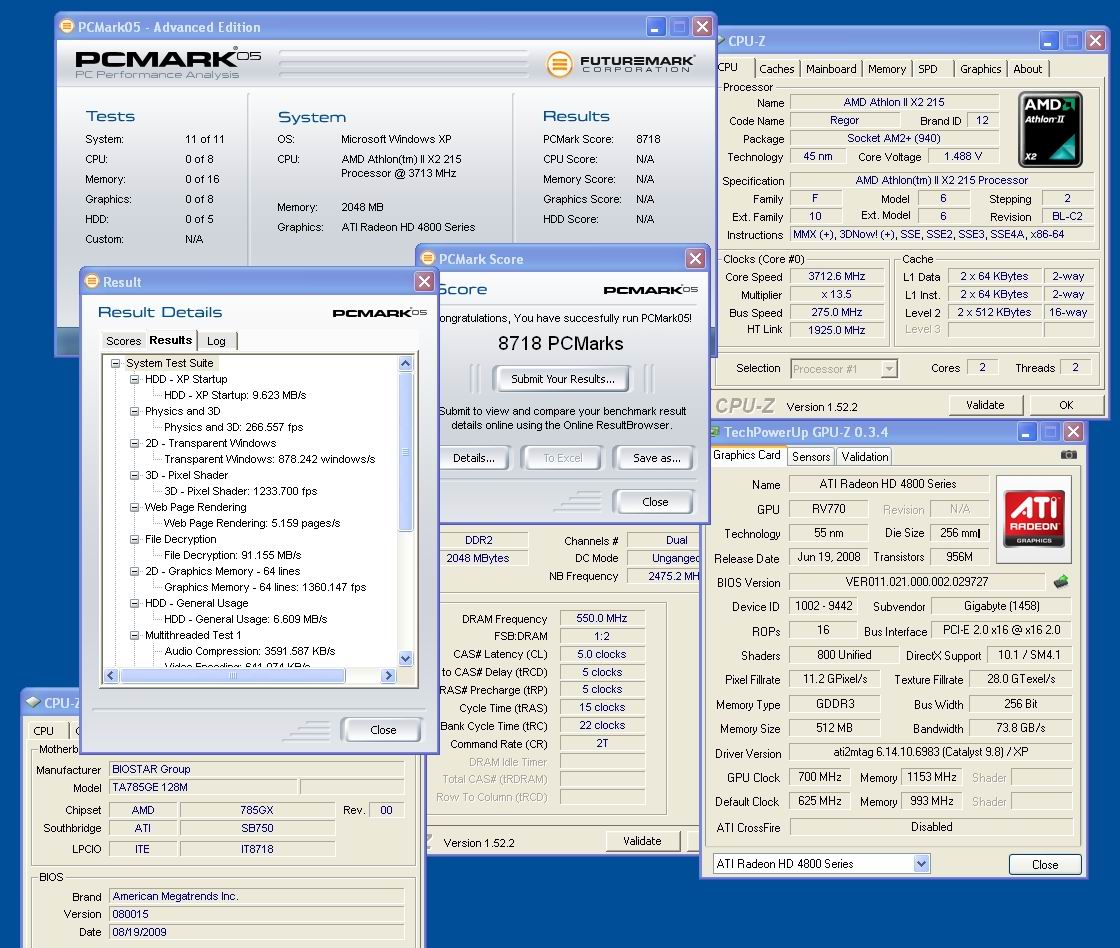Click the GPU-Z Driver Version field

pos(931,752)
